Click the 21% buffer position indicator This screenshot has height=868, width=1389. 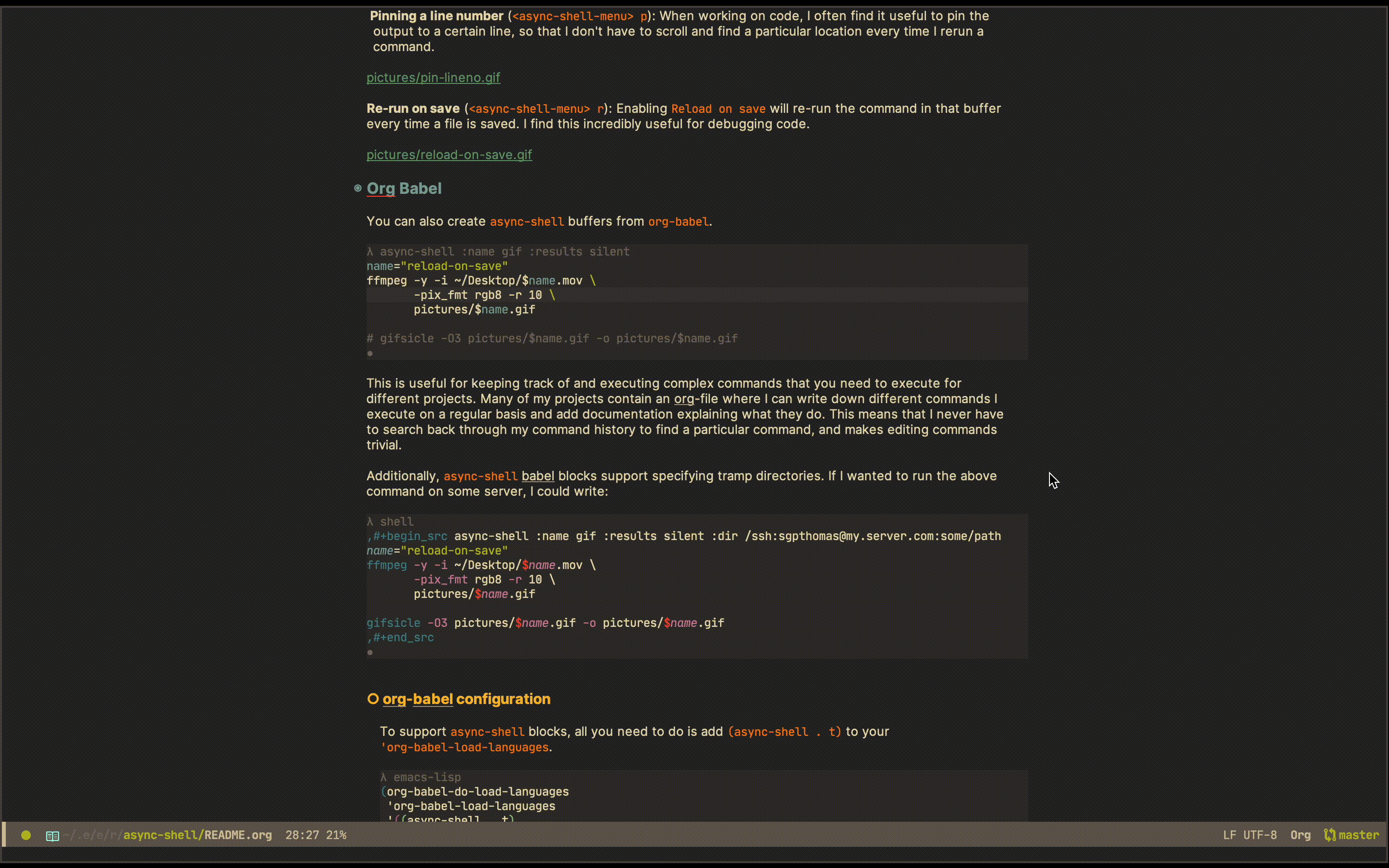pyautogui.click(x=336, y=835)
